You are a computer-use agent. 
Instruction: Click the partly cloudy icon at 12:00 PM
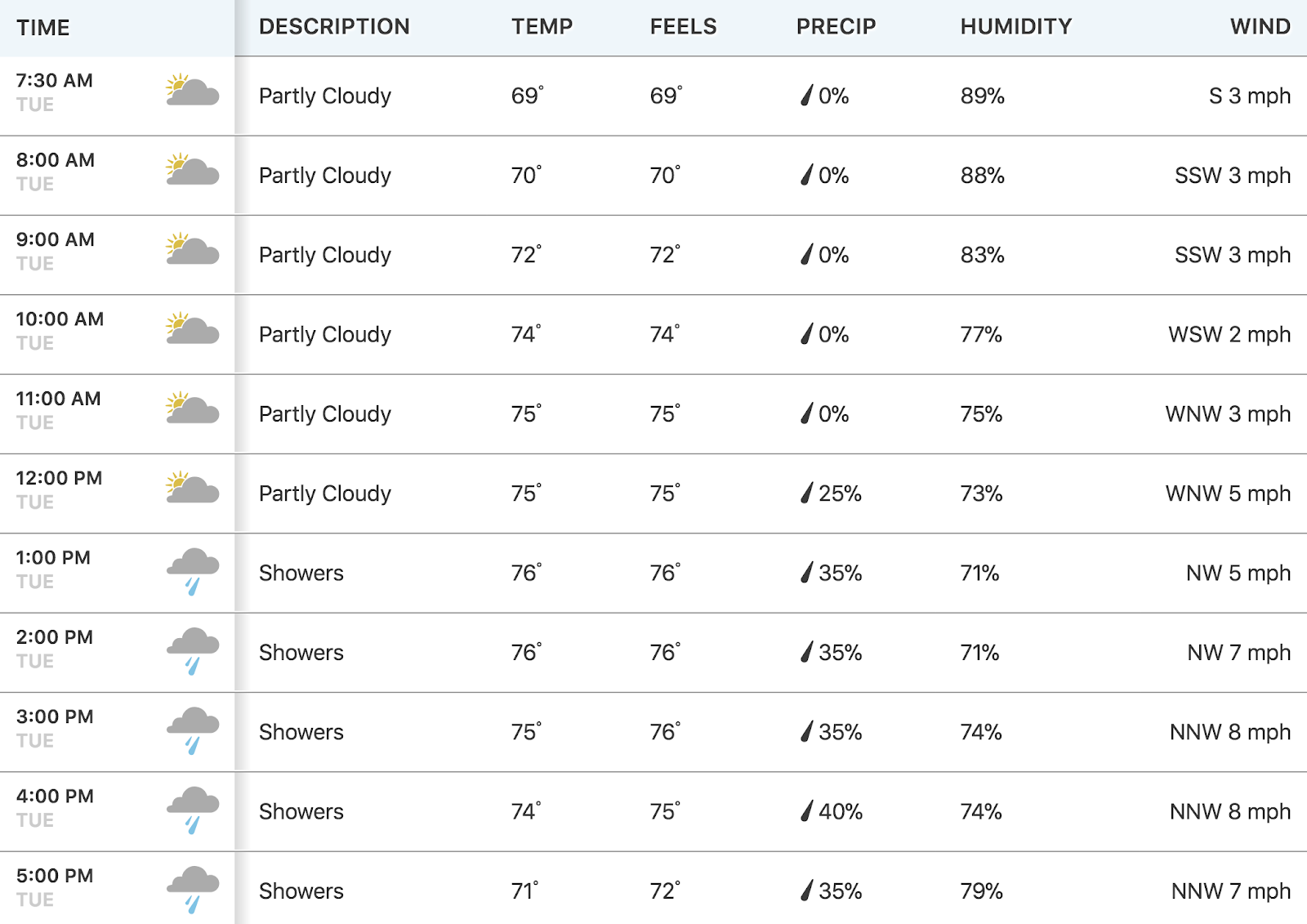[192, 488]
